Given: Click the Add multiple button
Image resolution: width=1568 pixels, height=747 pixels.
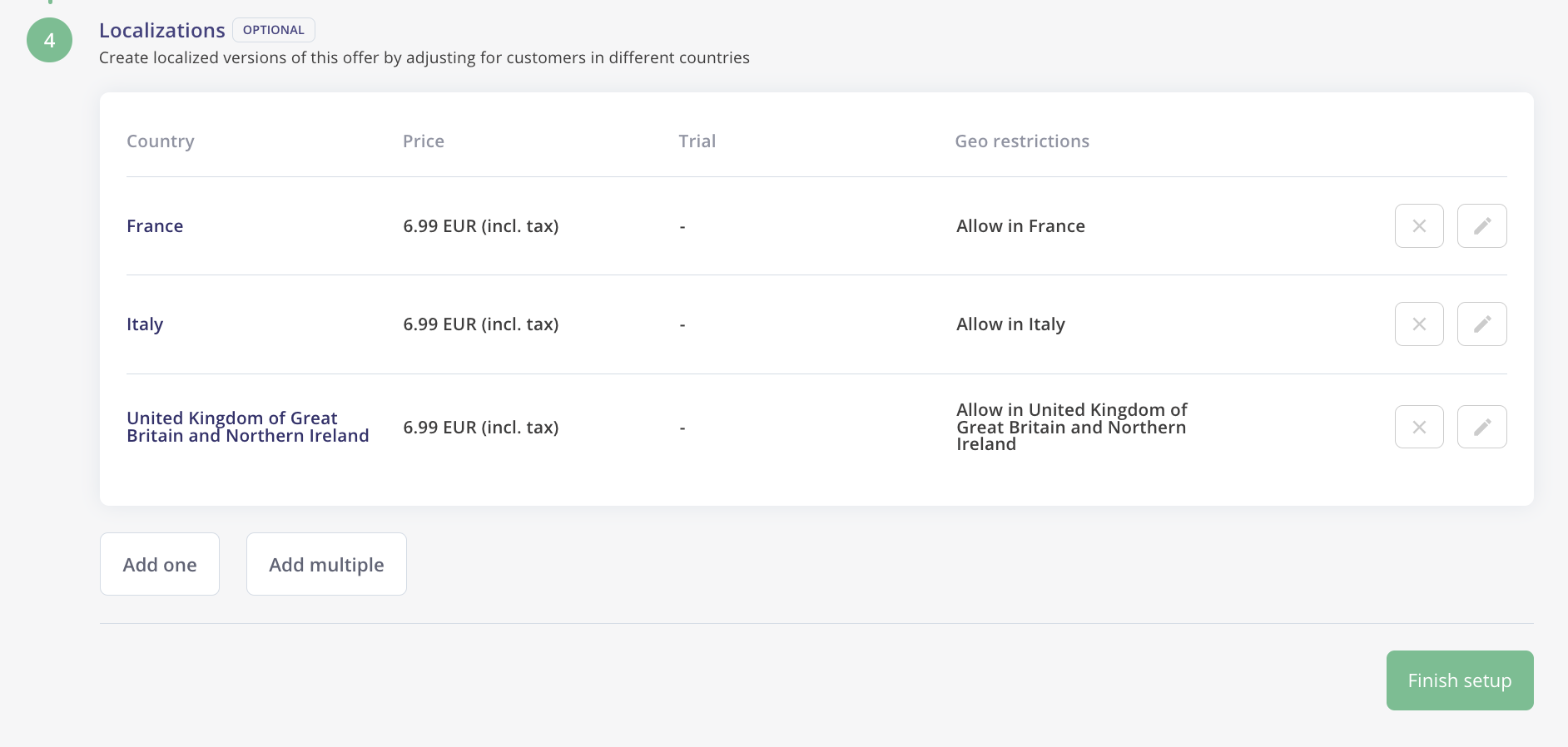Looking at the screenshot, I should point(326,564).
